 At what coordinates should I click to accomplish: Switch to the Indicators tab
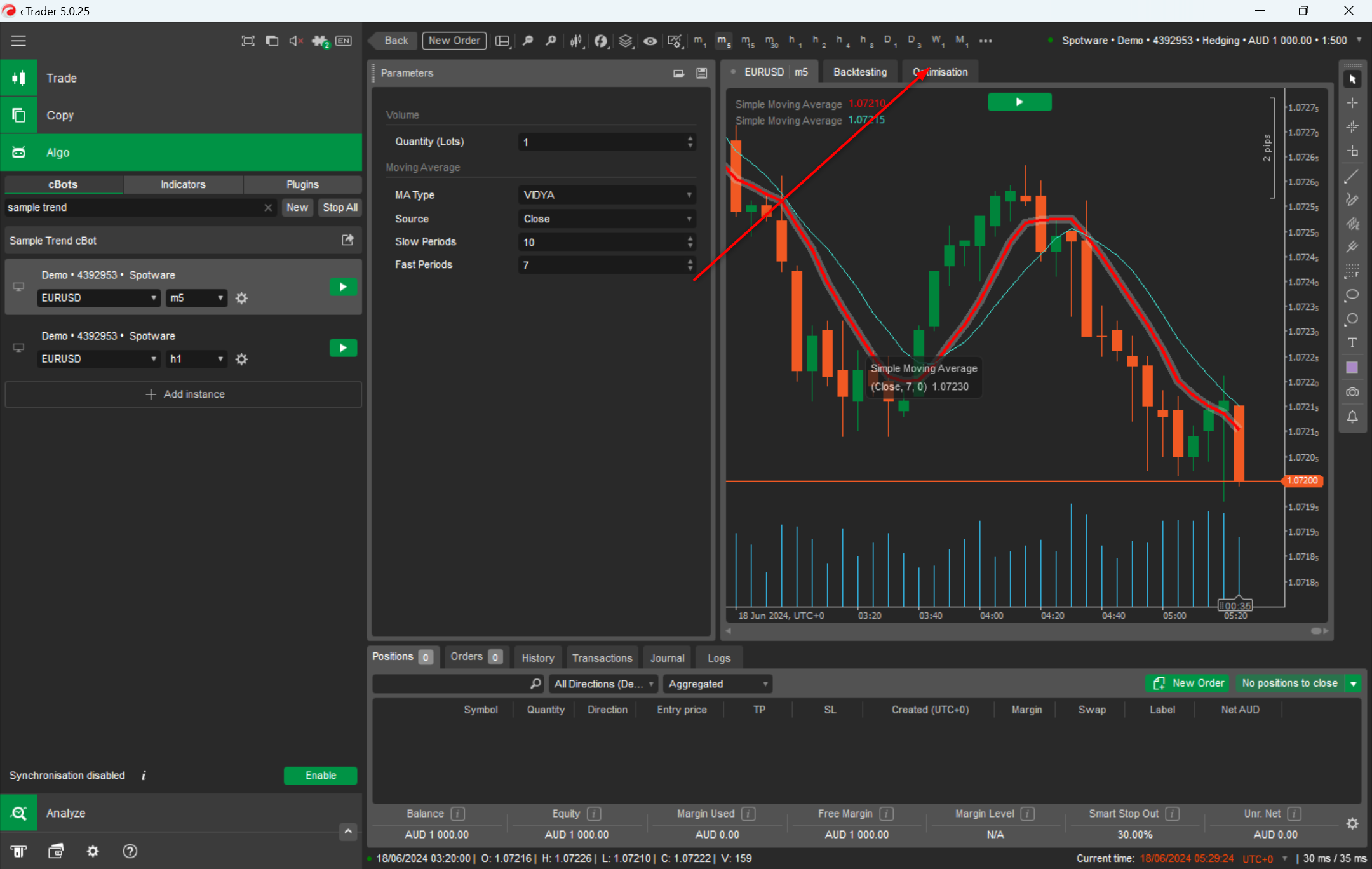coord(183,184)
